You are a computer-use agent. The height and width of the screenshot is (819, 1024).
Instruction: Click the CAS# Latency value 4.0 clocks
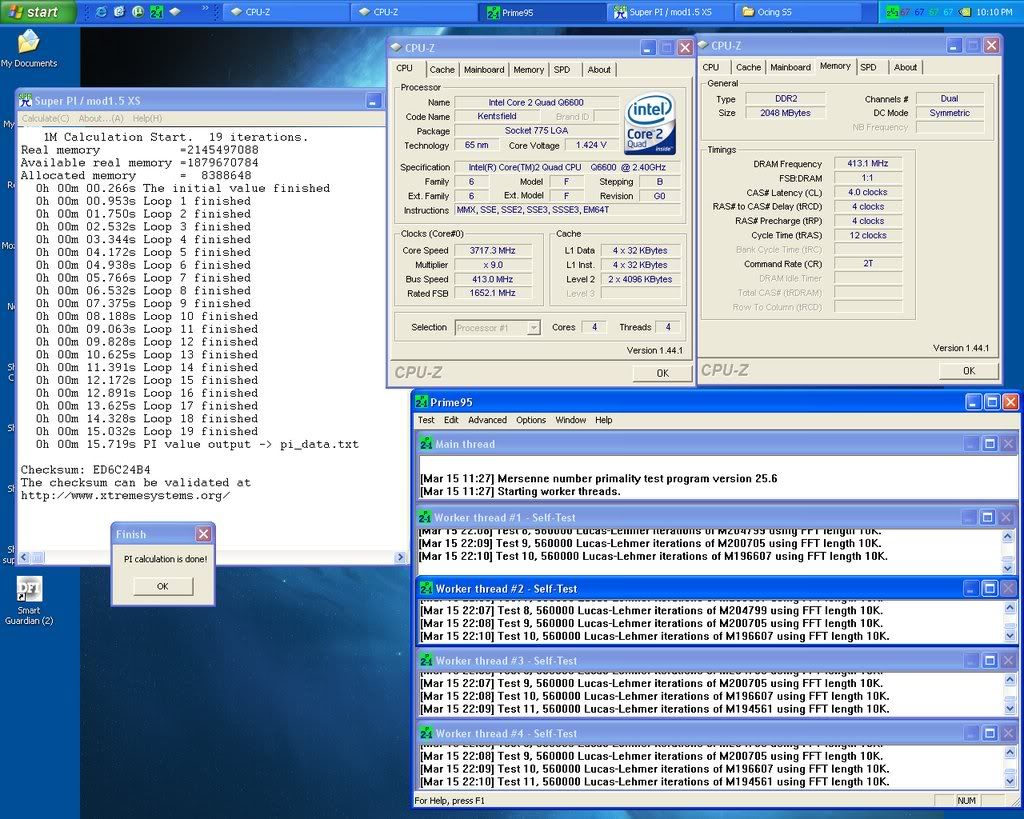[x=867, y=192]
